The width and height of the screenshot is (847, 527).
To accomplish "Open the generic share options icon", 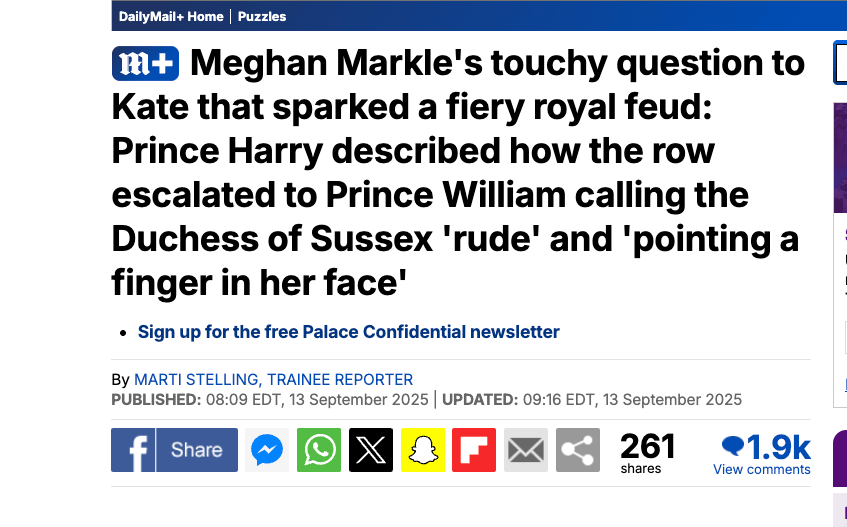I will point(578,450).
